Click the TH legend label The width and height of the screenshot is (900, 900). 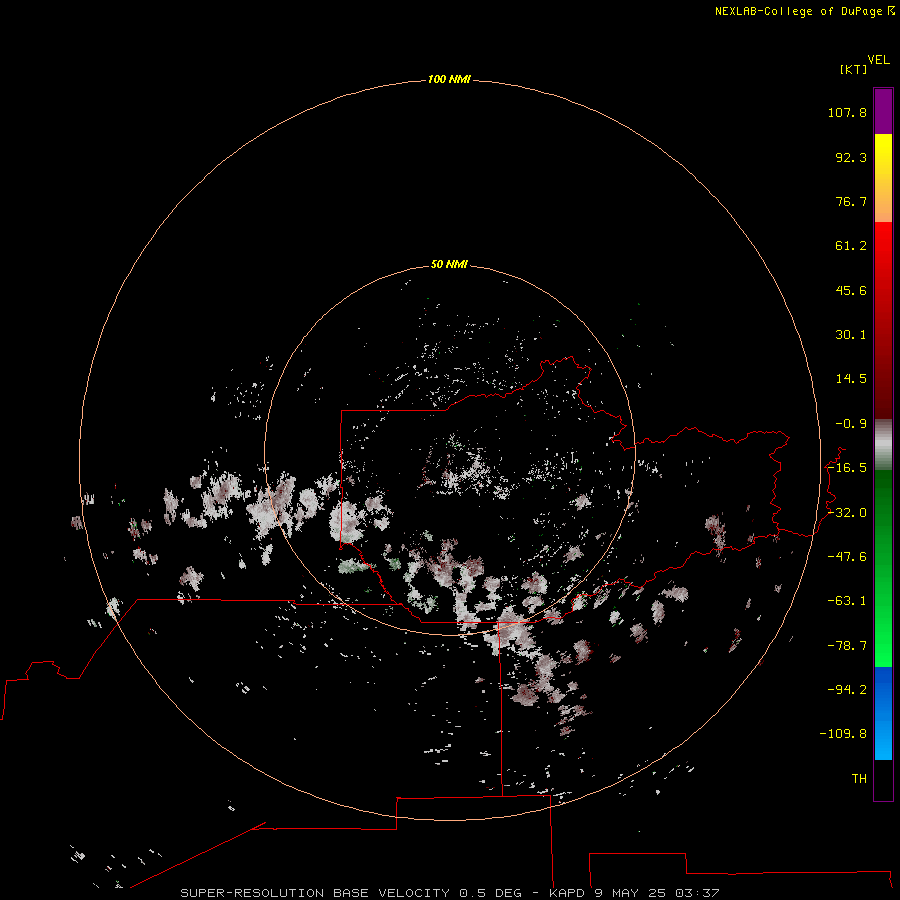pos(859,779)
